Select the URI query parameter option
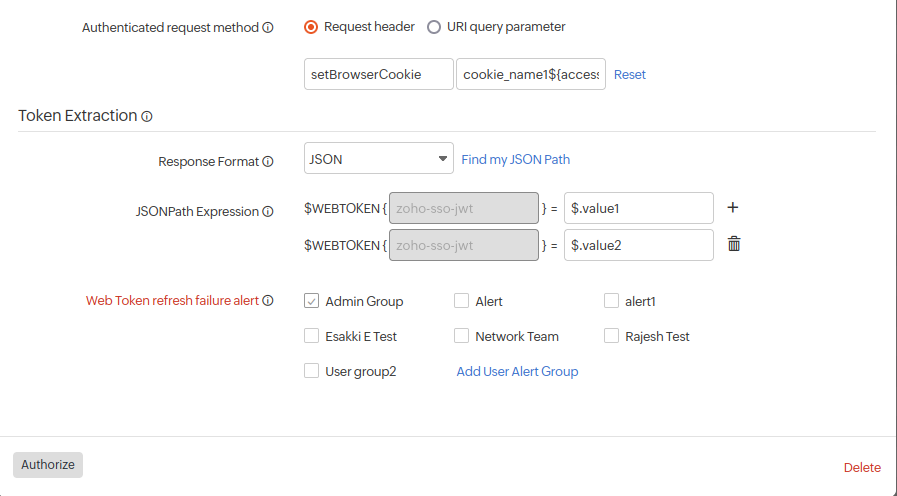 pyautogui.click(x=434, y=27)
